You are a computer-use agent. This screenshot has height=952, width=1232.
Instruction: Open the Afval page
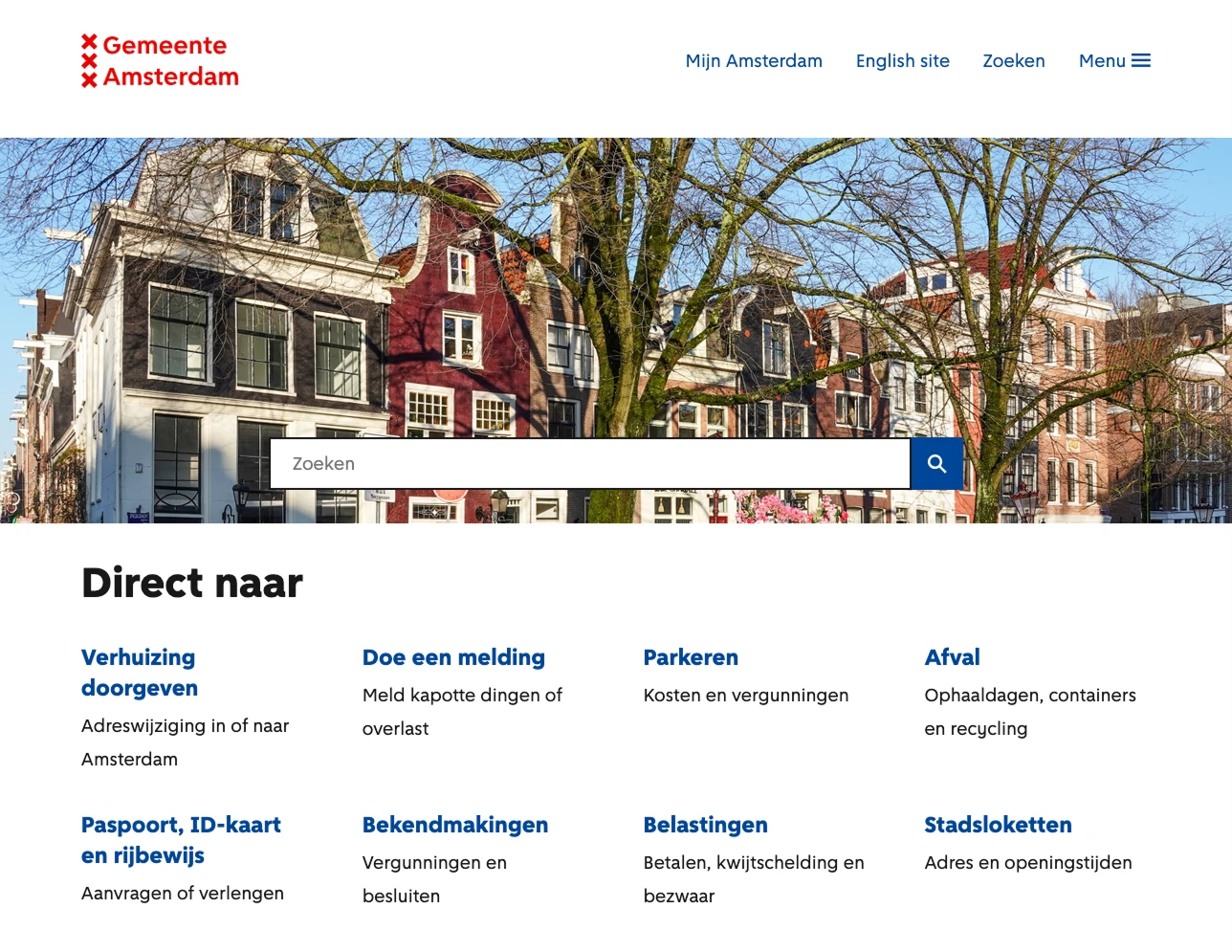(x=952, y=657)
